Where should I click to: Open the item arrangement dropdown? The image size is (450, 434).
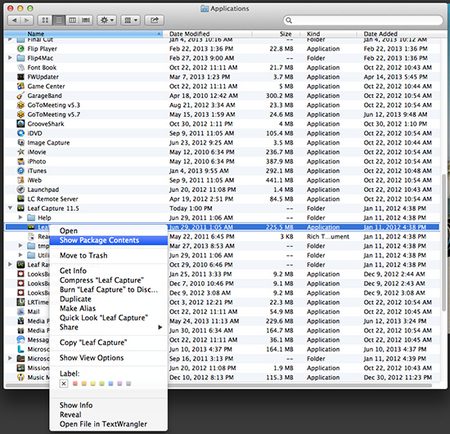[130, 20]
